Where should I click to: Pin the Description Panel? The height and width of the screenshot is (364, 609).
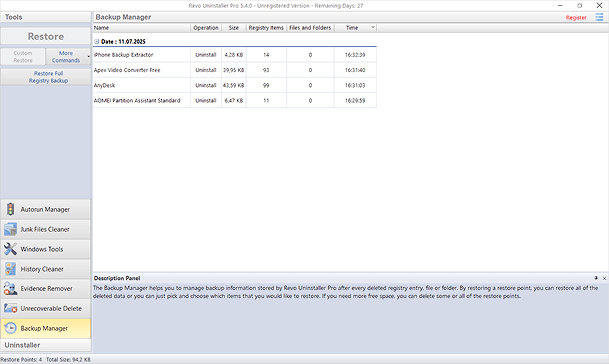point(596,278)
